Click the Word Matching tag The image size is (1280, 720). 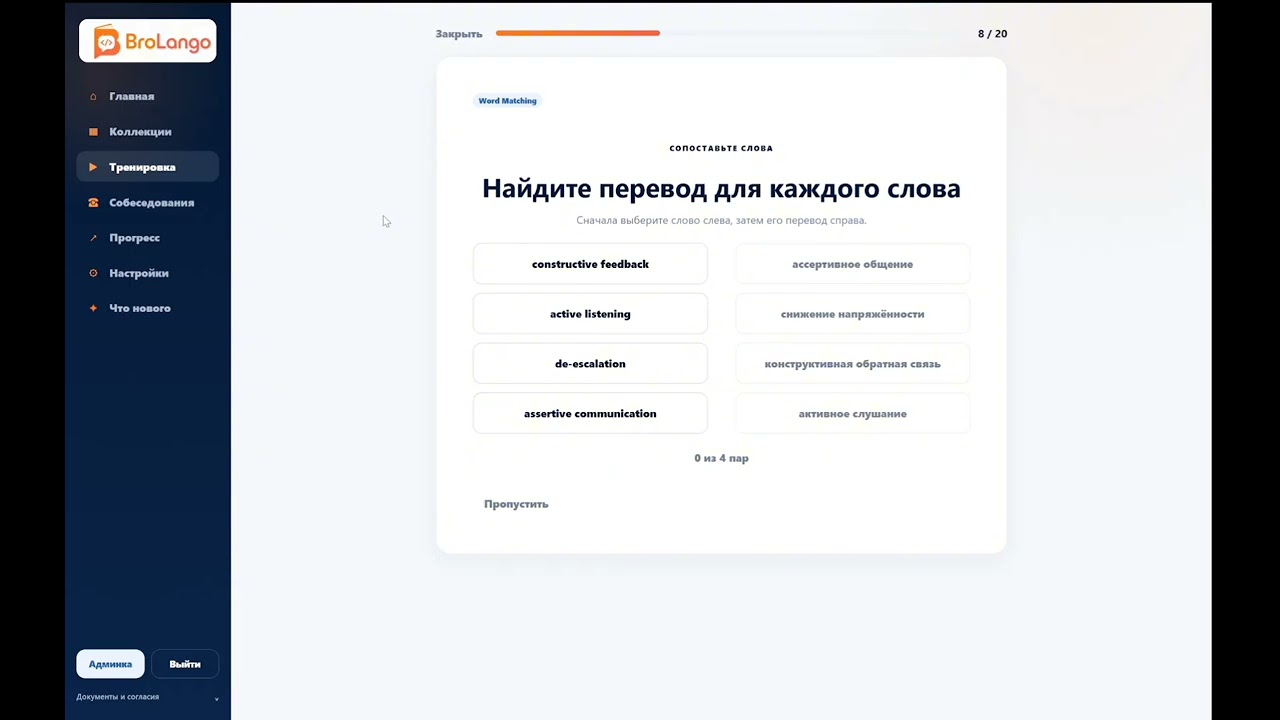pos(507,101)
